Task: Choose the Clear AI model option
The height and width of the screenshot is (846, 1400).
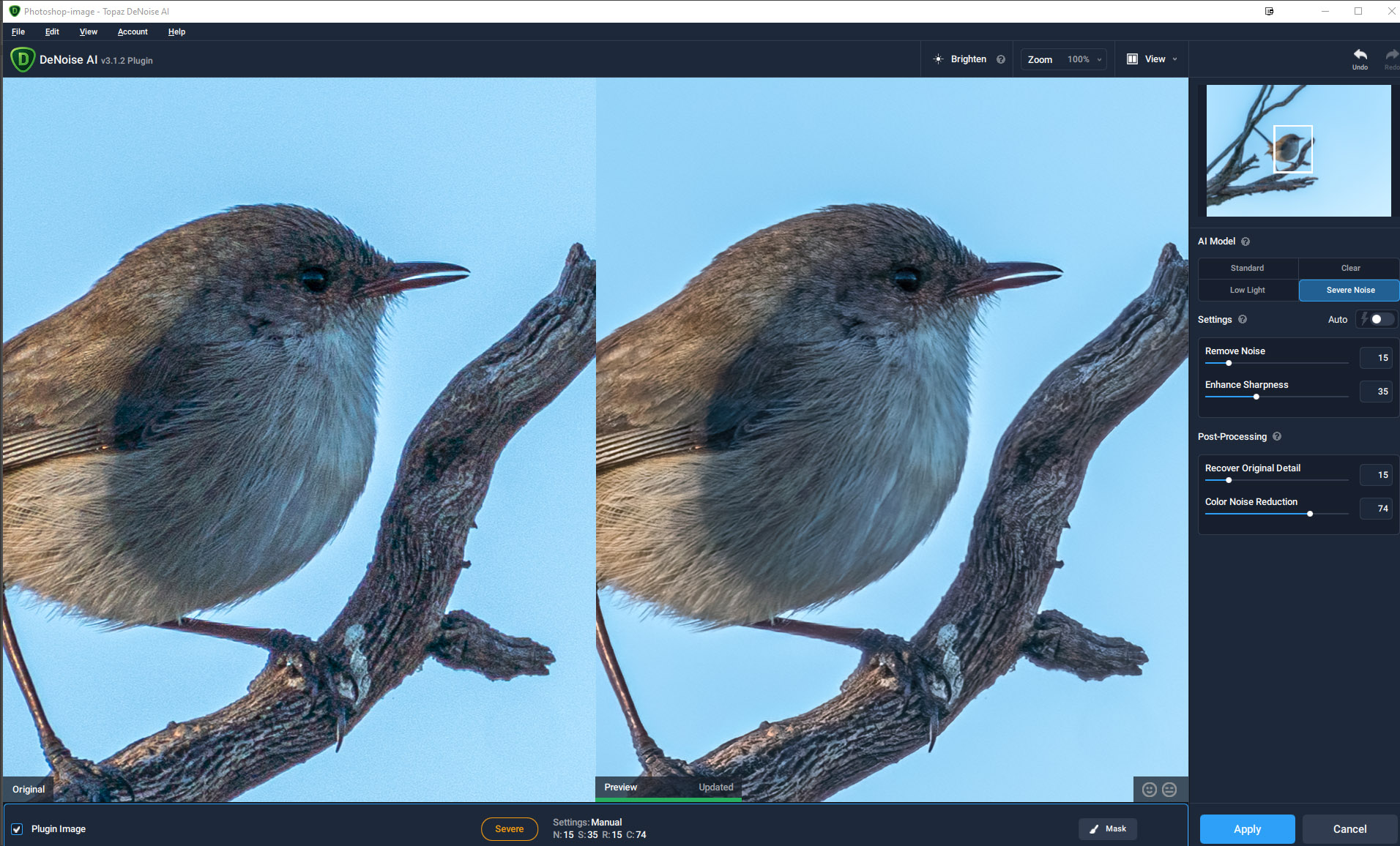Action: (x=1349, y=269)
